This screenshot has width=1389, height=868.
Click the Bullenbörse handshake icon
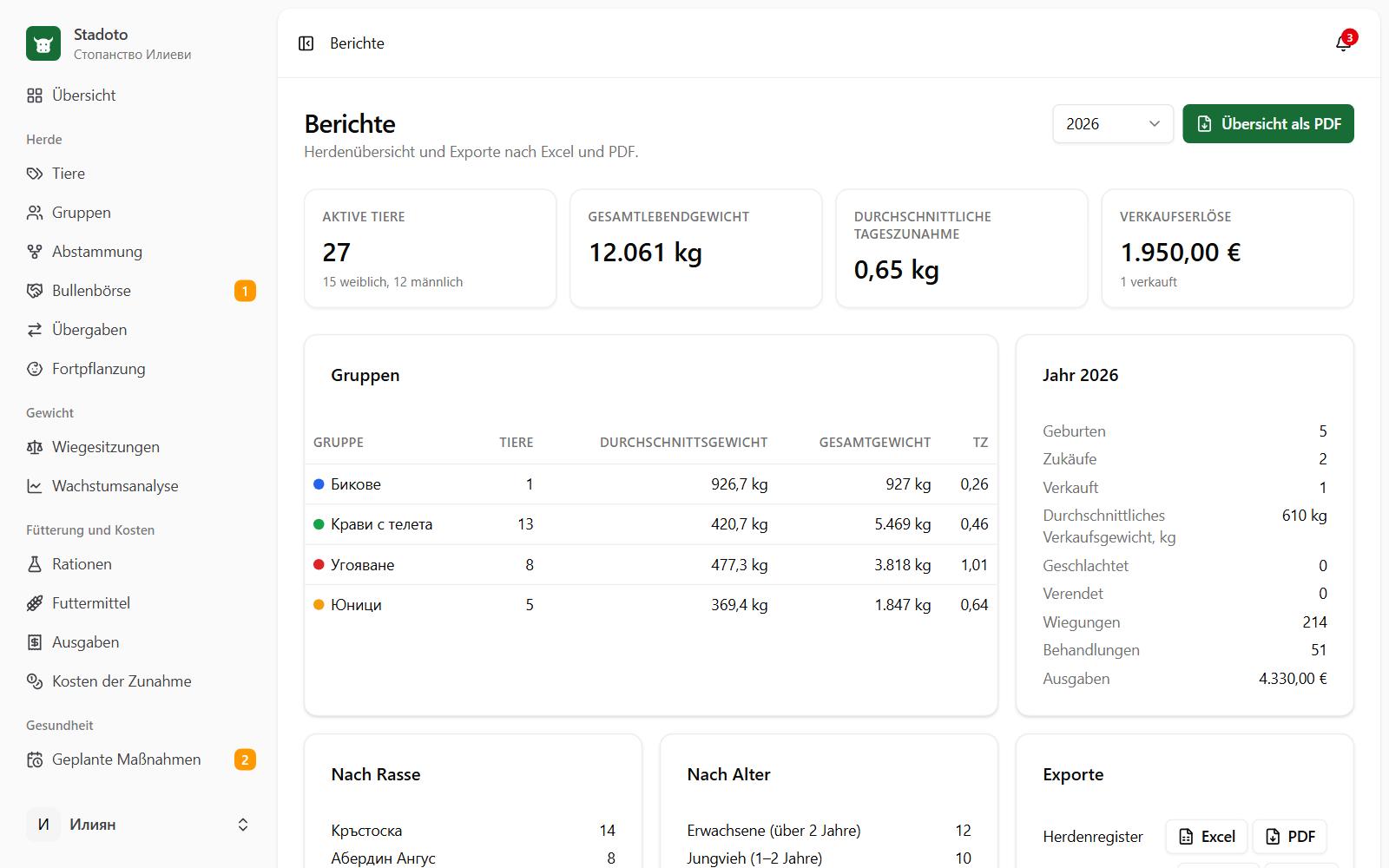[x=35, y=291]
